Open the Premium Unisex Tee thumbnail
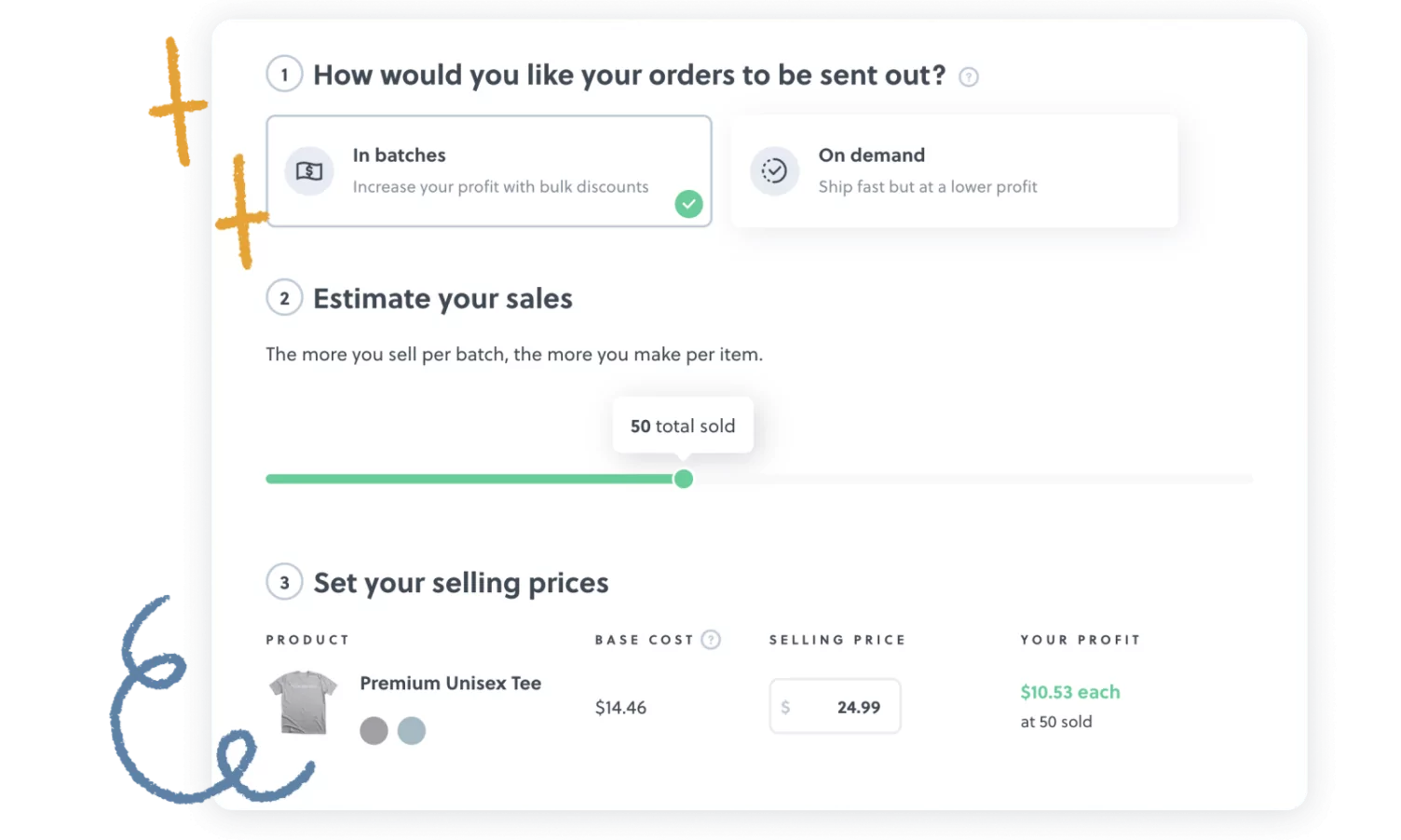1401x840 pixels. 303,703
